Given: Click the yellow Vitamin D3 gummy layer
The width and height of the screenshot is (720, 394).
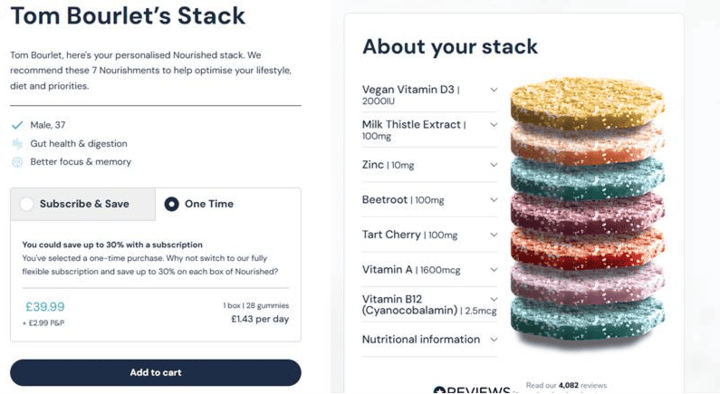Looking at the screenshot, I should (x=587, y=103).
